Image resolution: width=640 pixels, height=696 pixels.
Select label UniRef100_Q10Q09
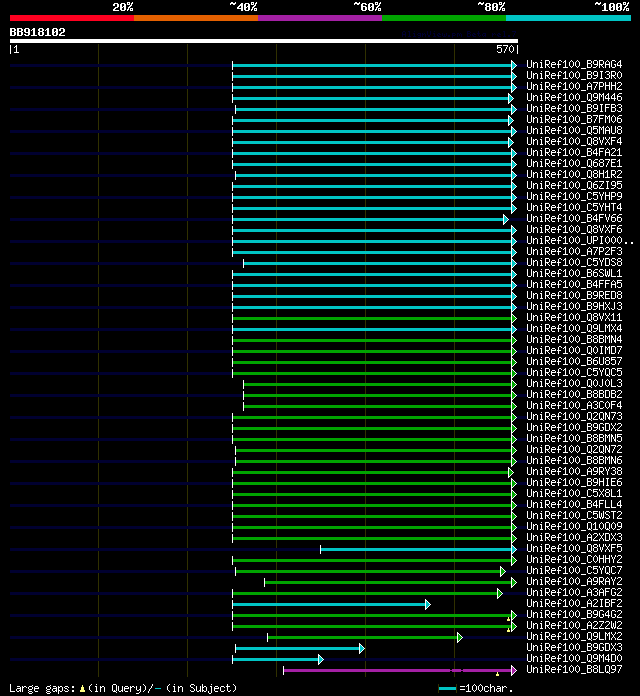[574, 527]
